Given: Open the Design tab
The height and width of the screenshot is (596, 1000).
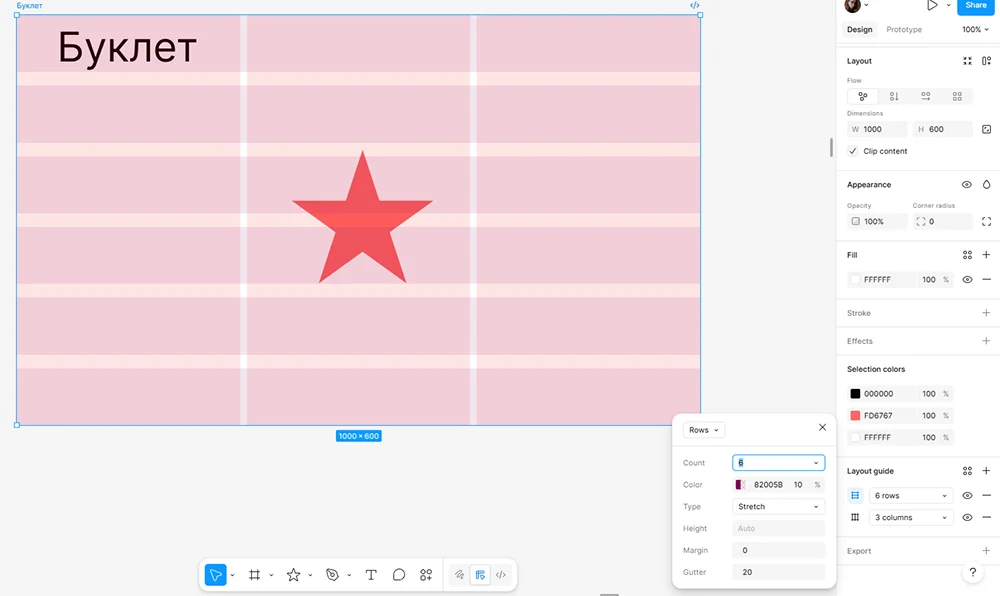Looking at the screenshot, I should coord(859,29).
